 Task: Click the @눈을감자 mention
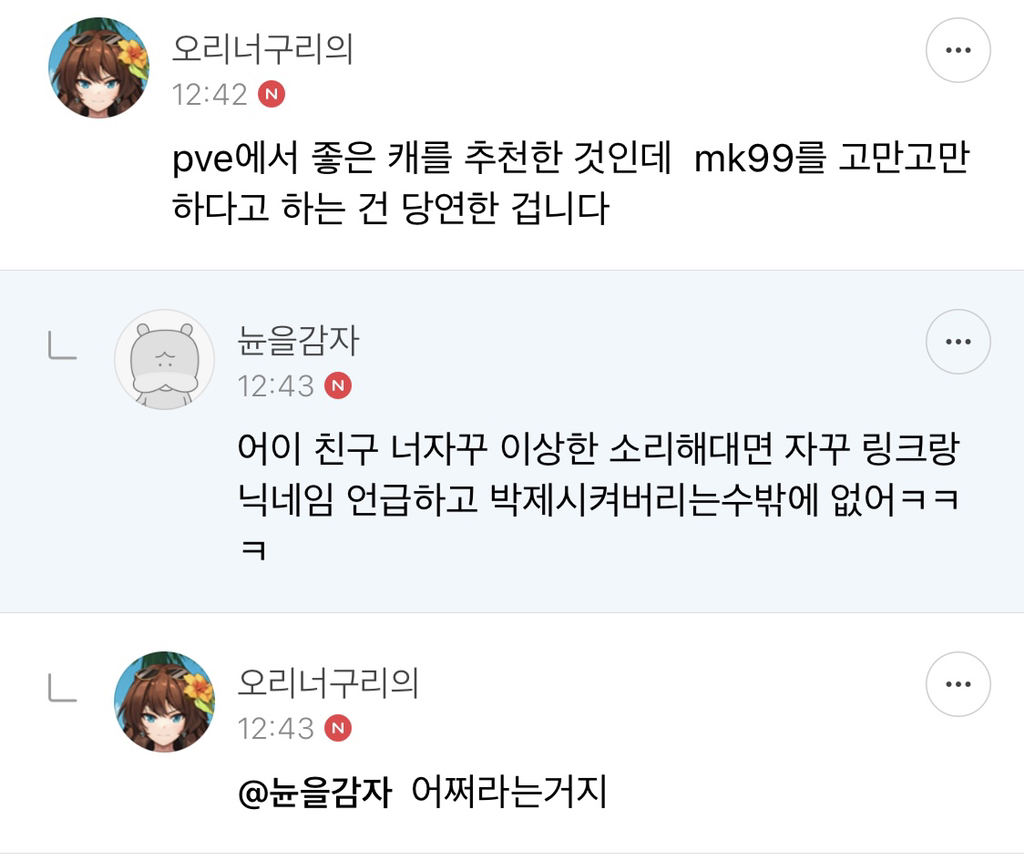310,794
